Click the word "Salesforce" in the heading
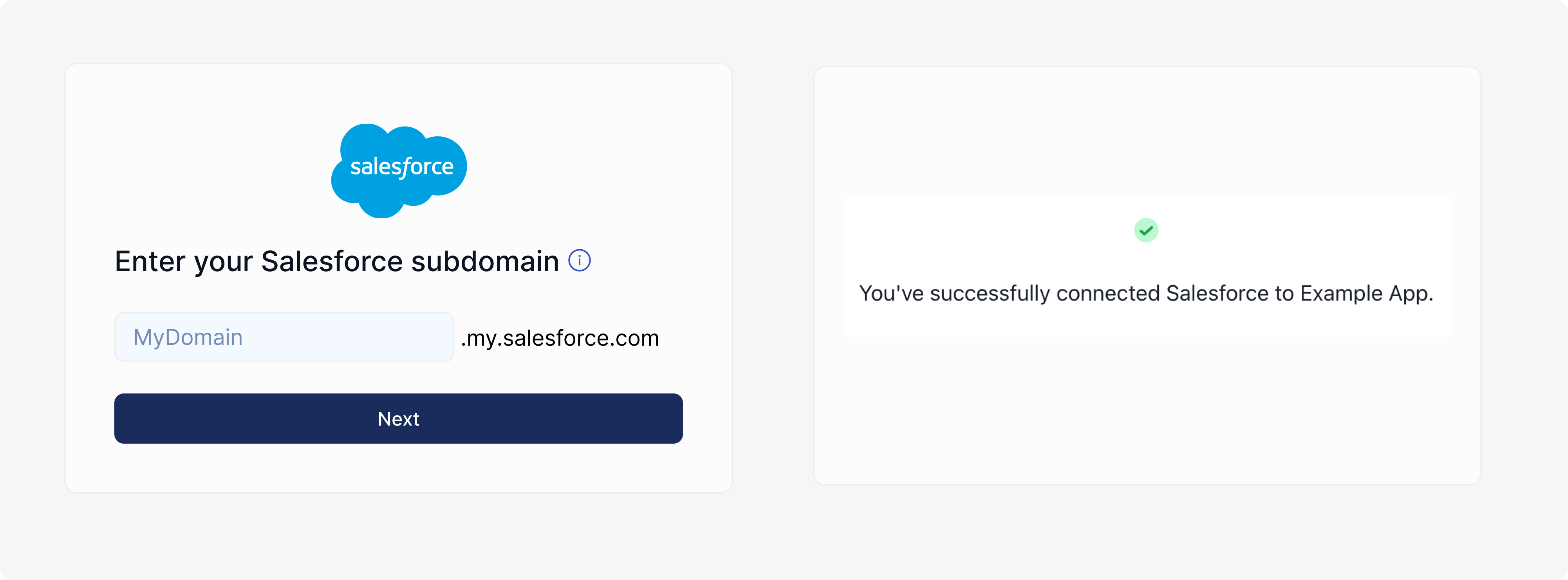The width and height of the screenshot is (1568, 580). coord(332,261)
